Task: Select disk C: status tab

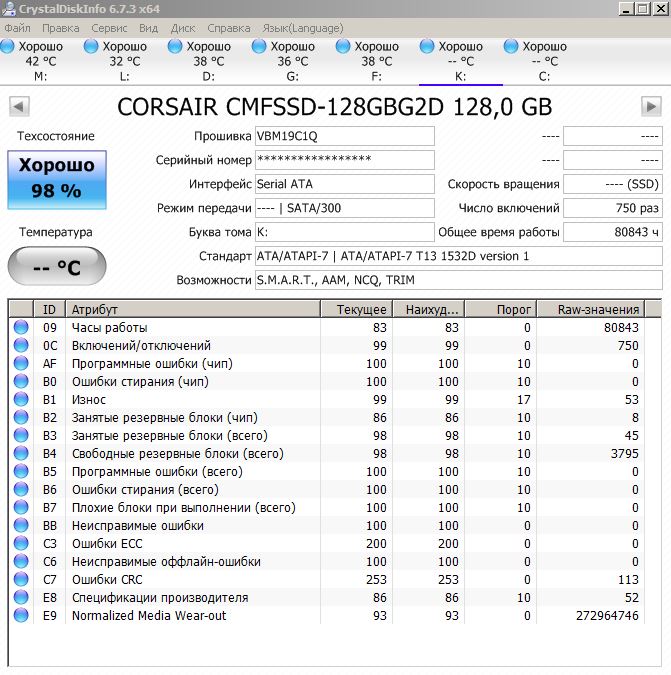Action: click(544, 61)
